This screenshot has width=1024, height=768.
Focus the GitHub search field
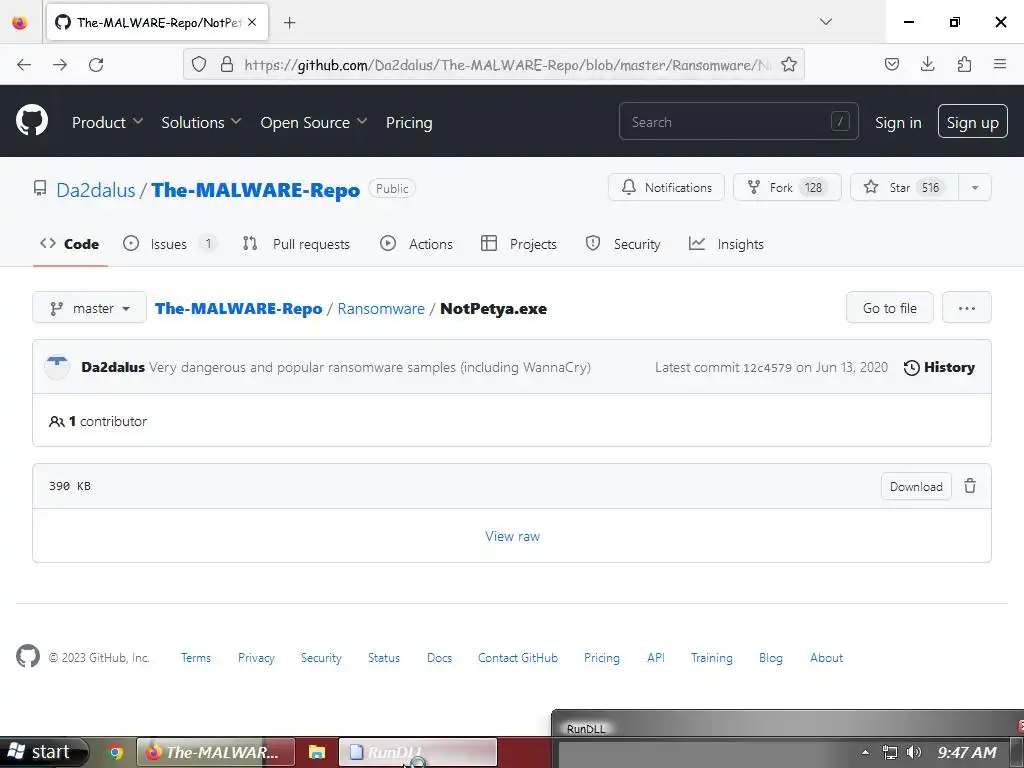coord(738,121)
